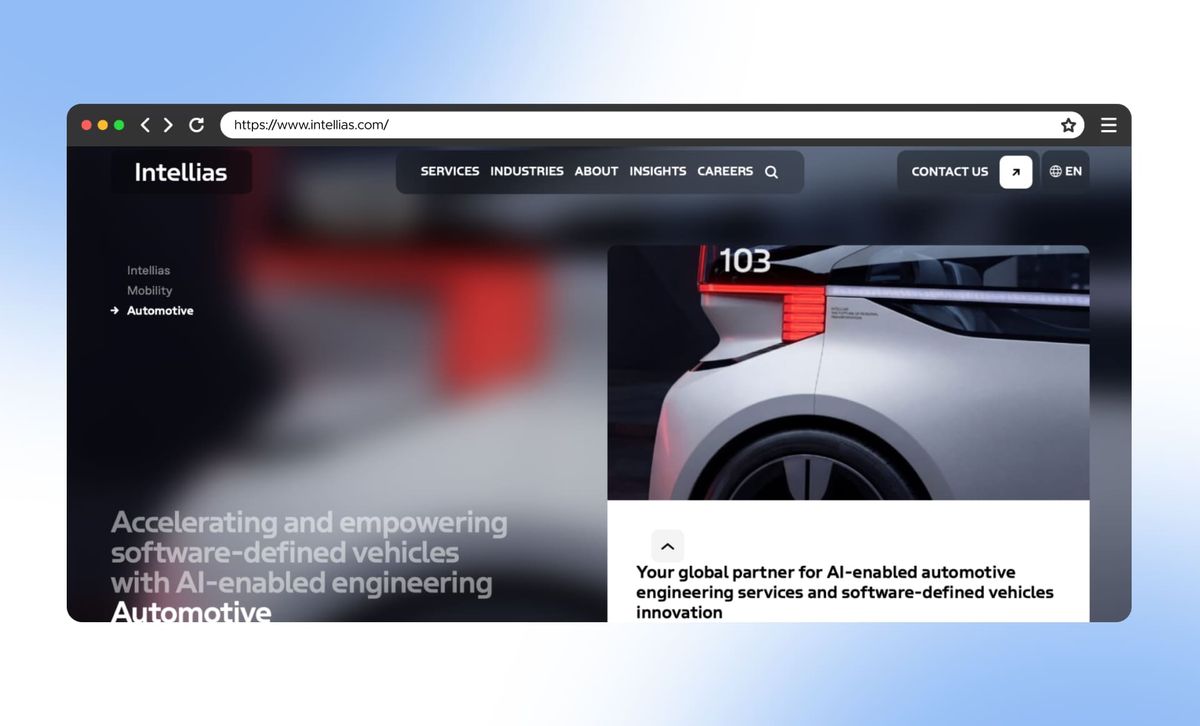
Task: Bookmark page with the star icon
Action: tap(1068, 125)
